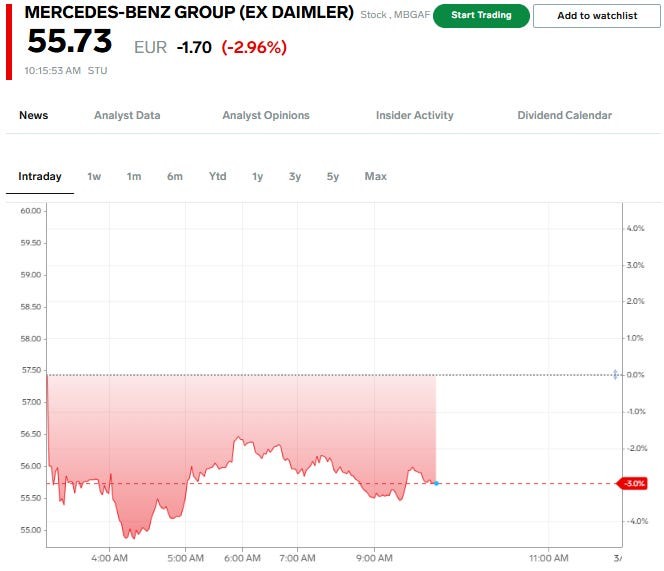Open the News tab

(x=33, y=115)
